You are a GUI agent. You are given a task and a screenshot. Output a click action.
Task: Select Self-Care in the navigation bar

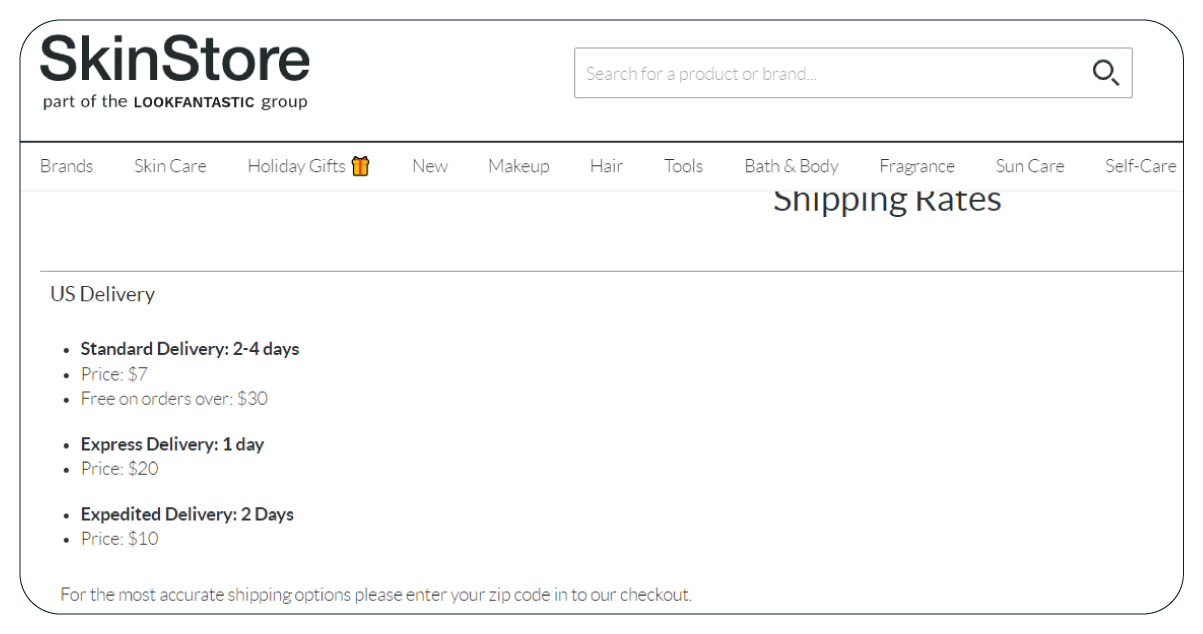click(1140, 166)
